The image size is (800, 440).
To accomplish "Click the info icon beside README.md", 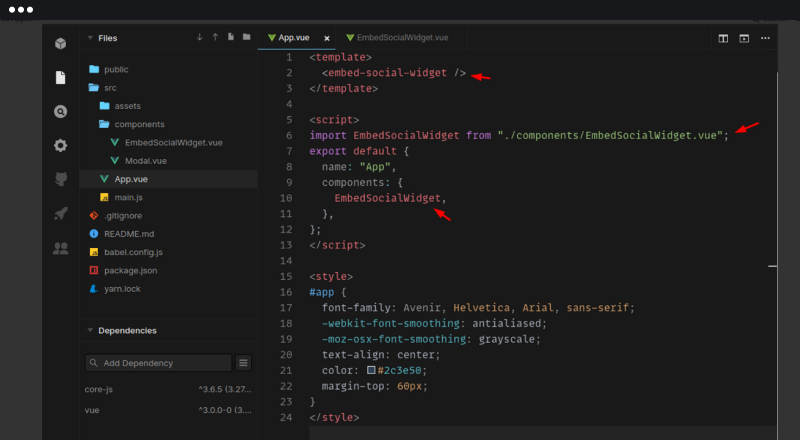I will [94, 234].
